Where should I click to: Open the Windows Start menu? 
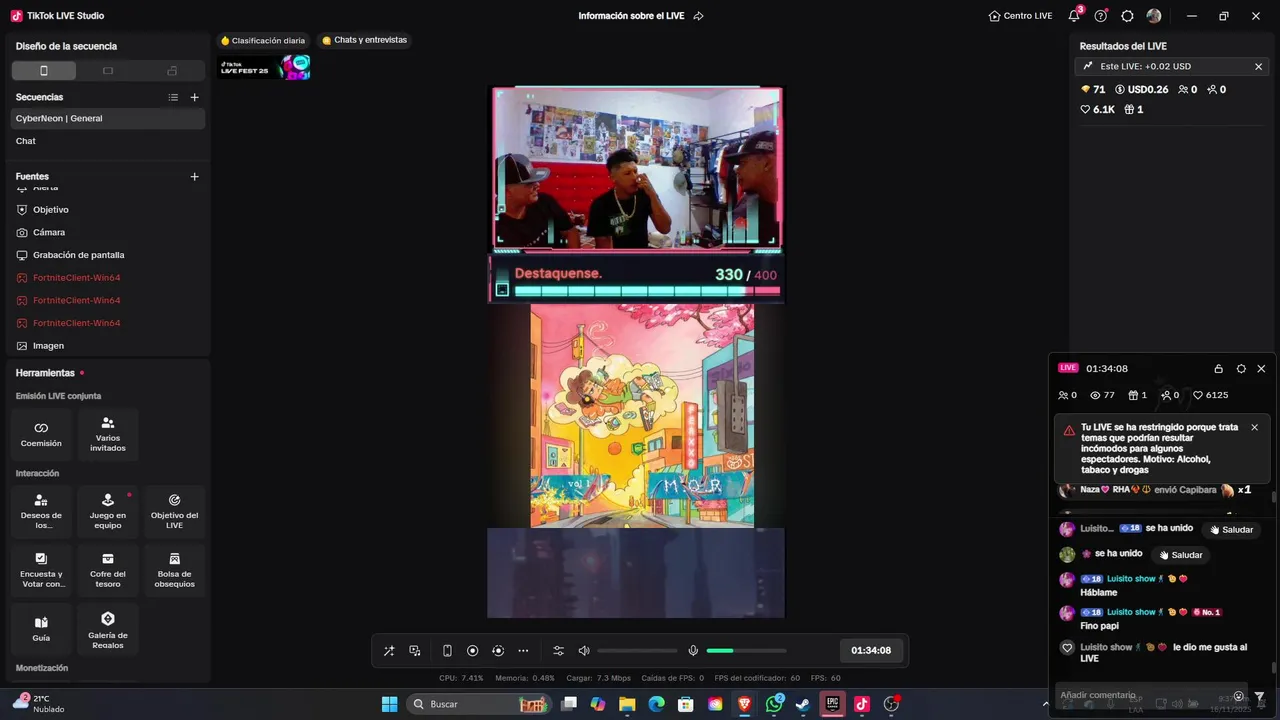[x=390, y=704]
